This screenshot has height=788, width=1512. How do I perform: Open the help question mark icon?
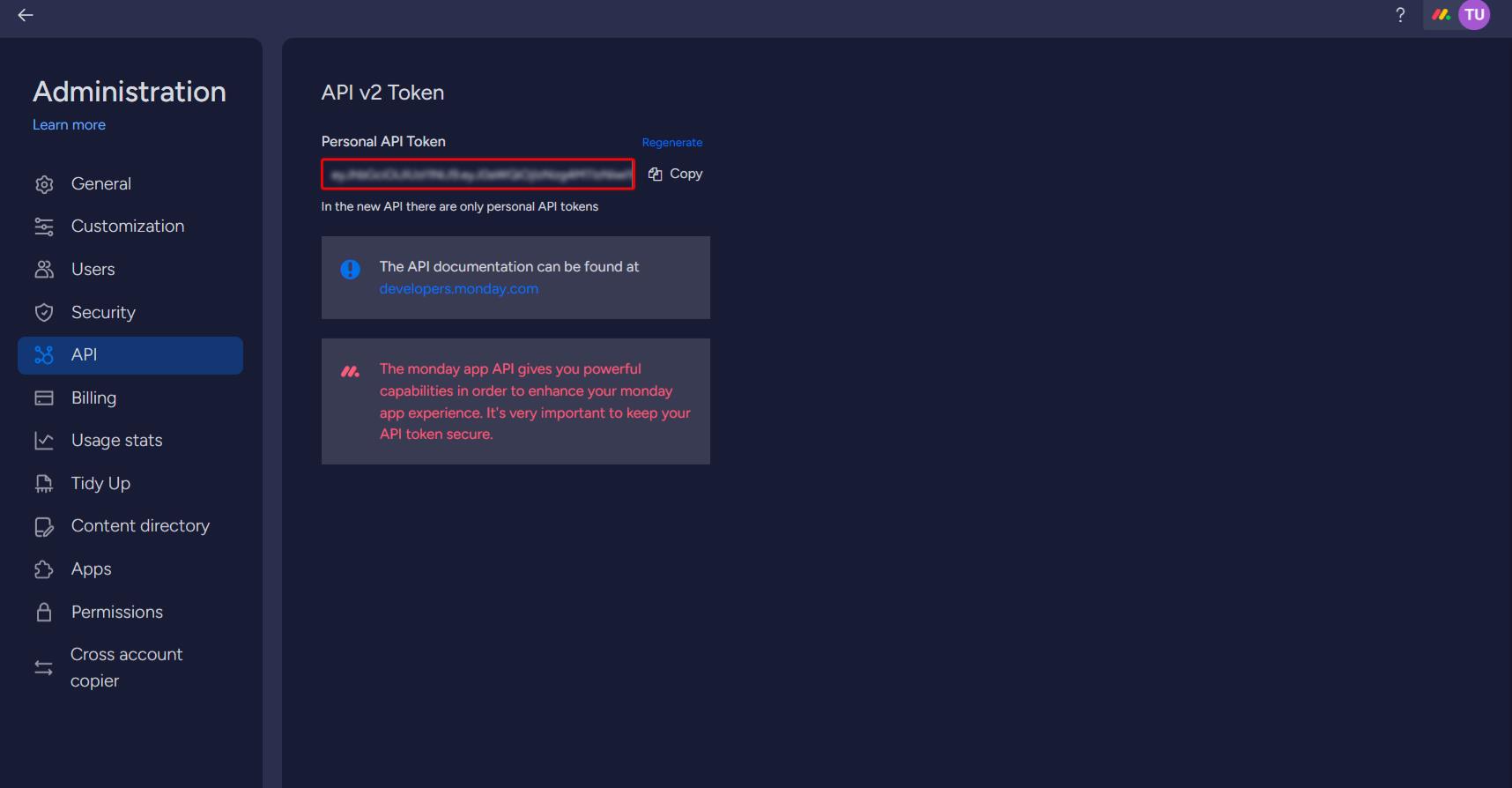tap(1400, 15)
